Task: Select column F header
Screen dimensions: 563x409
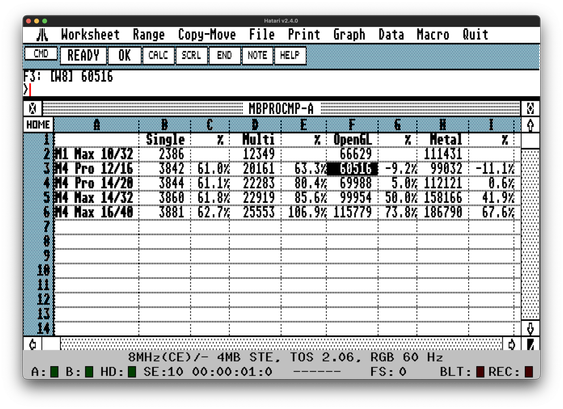Action: pos(352,125)
